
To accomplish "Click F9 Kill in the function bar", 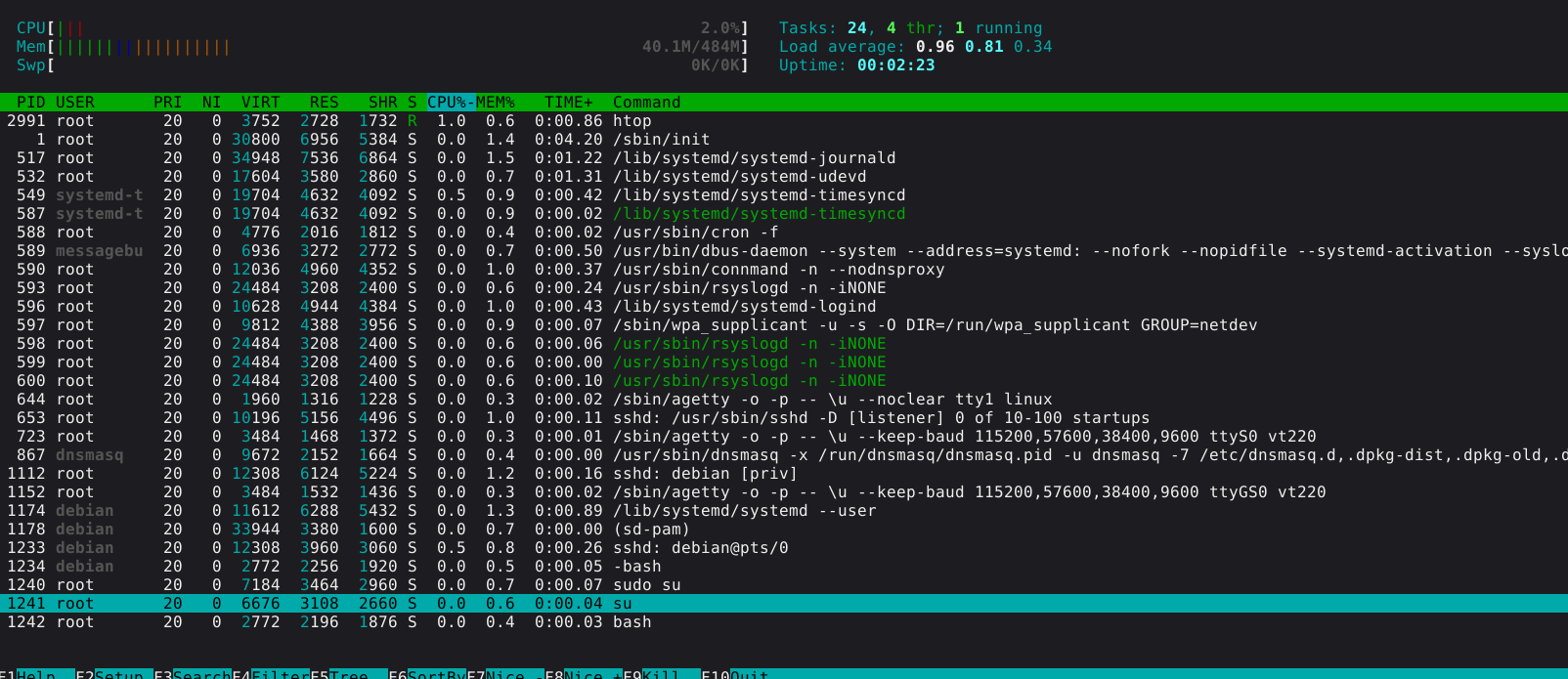I will (660, 674).
